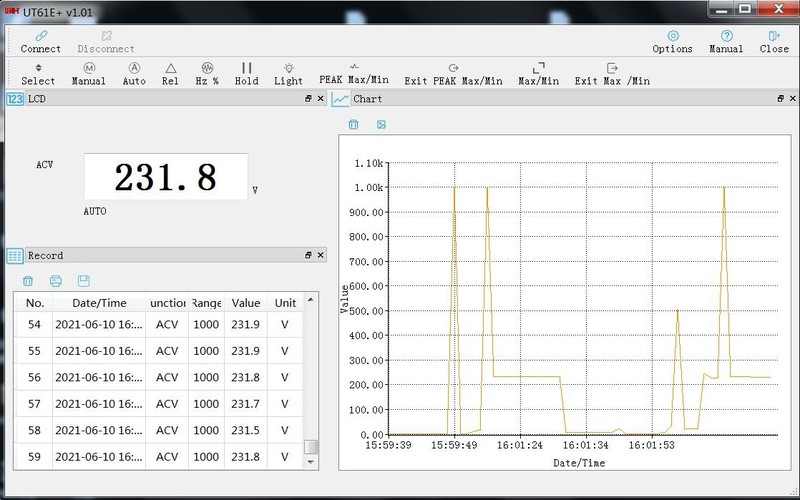Screen dimensions: 800x500
Task: Switch meter to Manual range mode
Action: (x=88, y=74)
